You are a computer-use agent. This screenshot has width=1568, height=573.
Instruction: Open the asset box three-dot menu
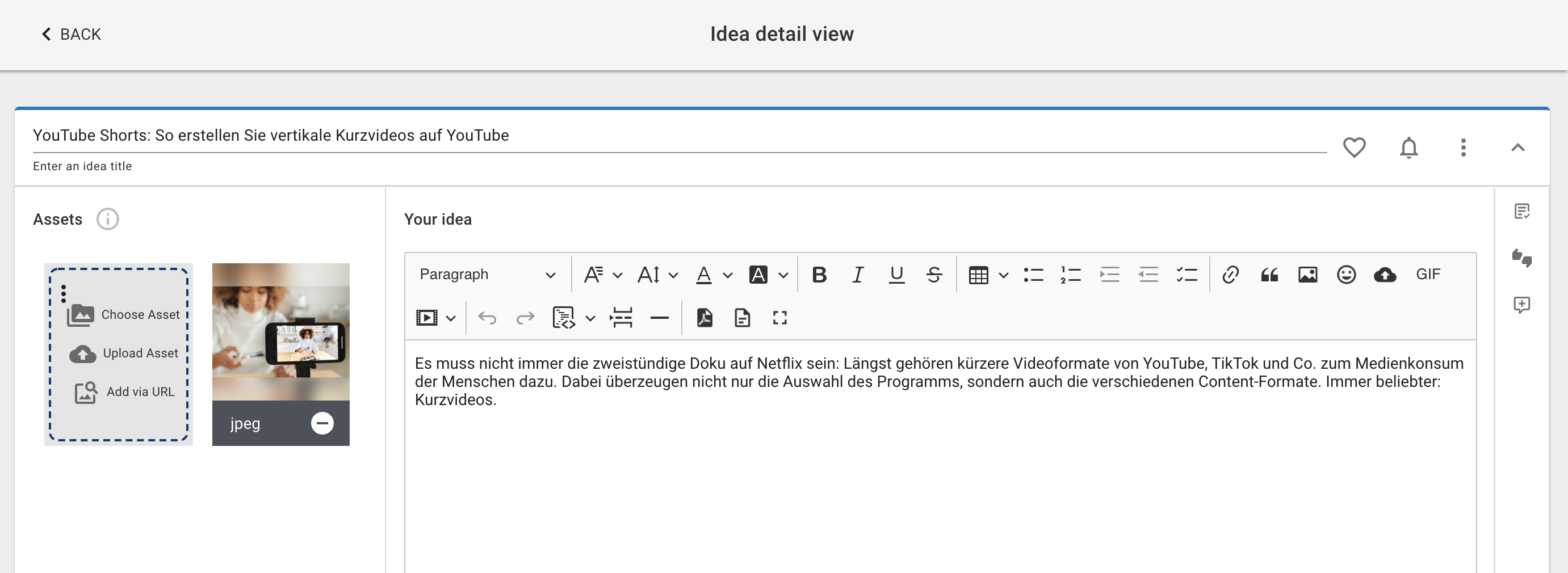click(x=64, y=293)
